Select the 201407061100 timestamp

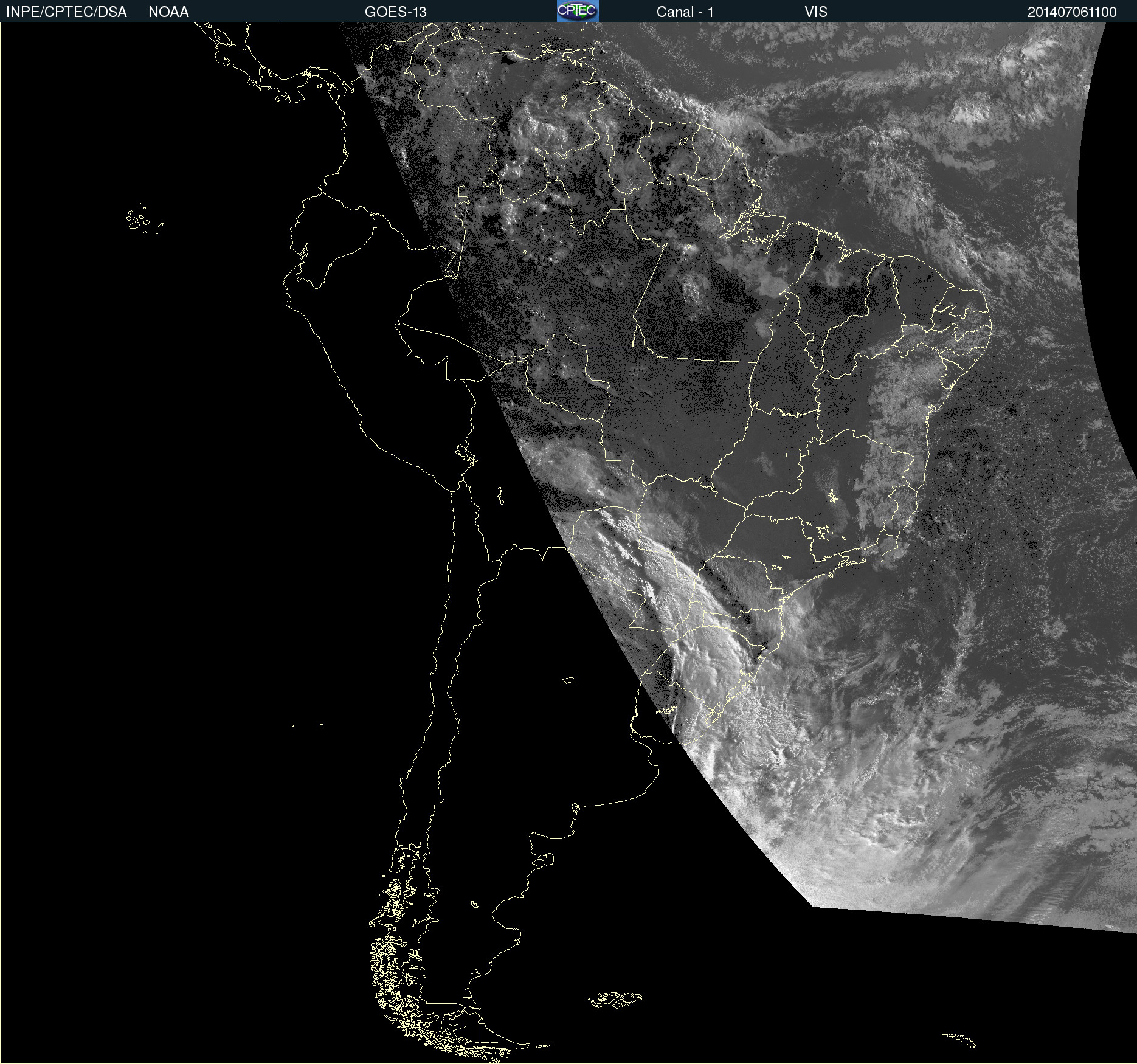coord(1072,12)
